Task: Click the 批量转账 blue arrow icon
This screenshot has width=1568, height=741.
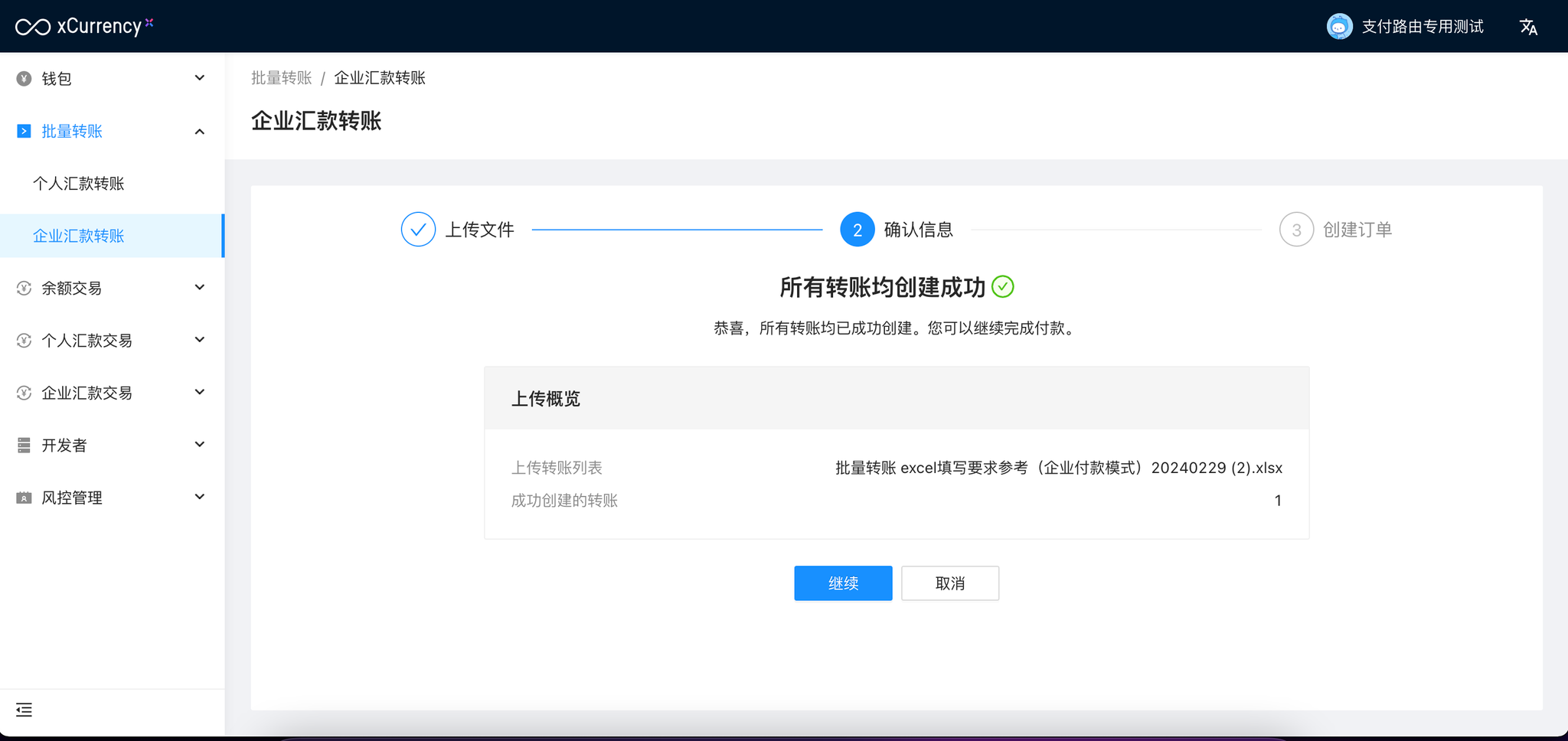Action: coord(24,131)
